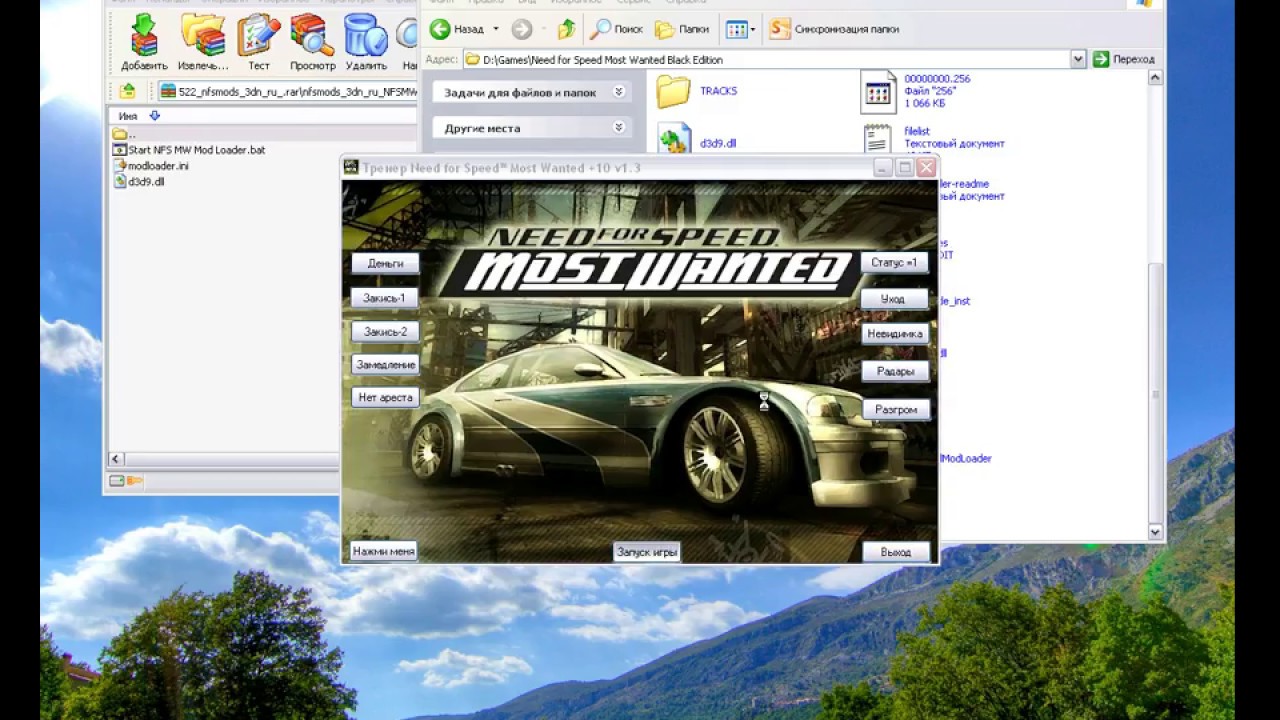Click the Статус +1 trainer button
The width and height of the screenshot is (1280, 720).
coord(894,262)
